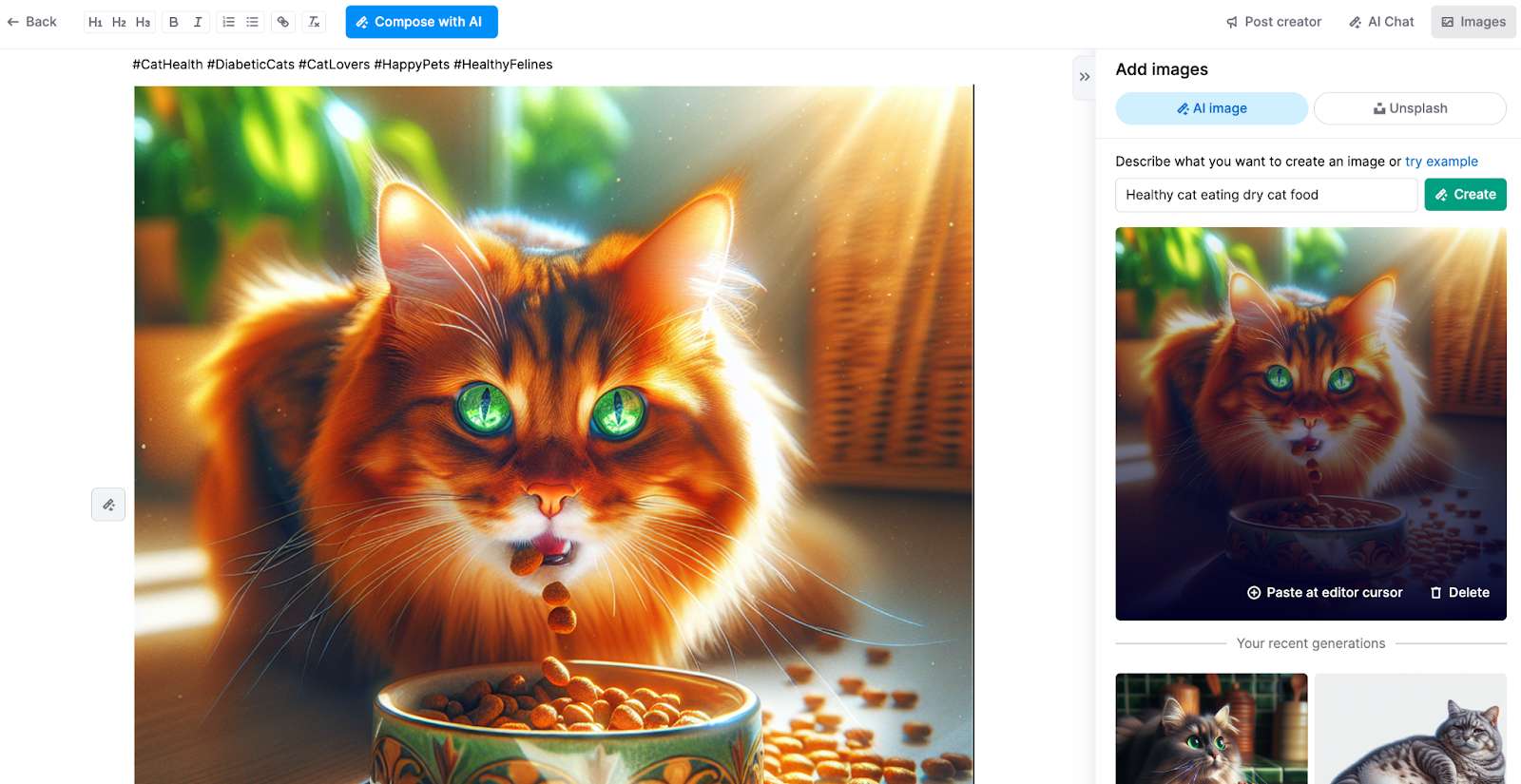Insert a hyperlink
The width and height of the screenshot is (1521, 784).
(283, 22)
